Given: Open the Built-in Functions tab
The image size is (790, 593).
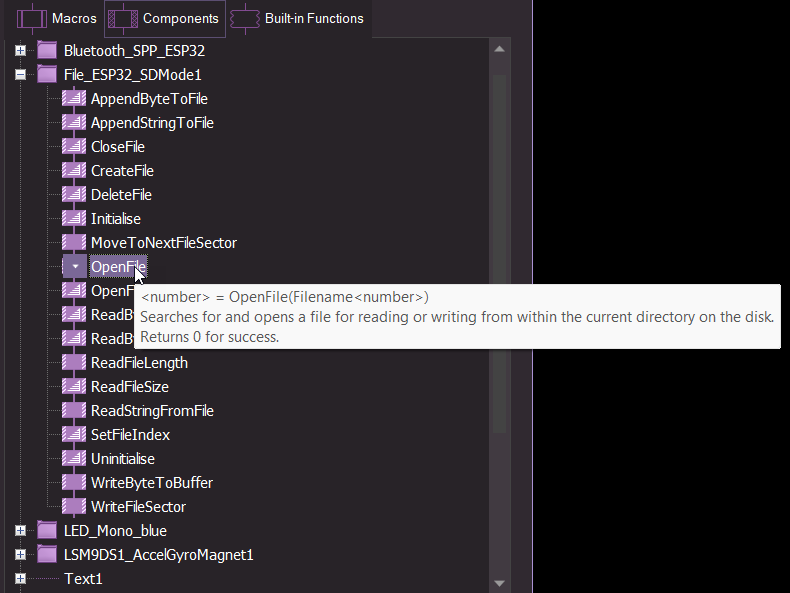Looking at the screenshot, I should [300, 18].
